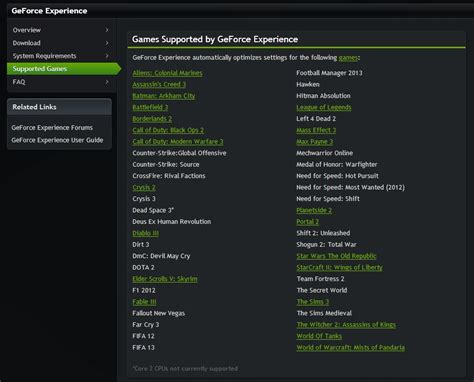Select the Football Manager 2013 entry

tap(329, 73)
